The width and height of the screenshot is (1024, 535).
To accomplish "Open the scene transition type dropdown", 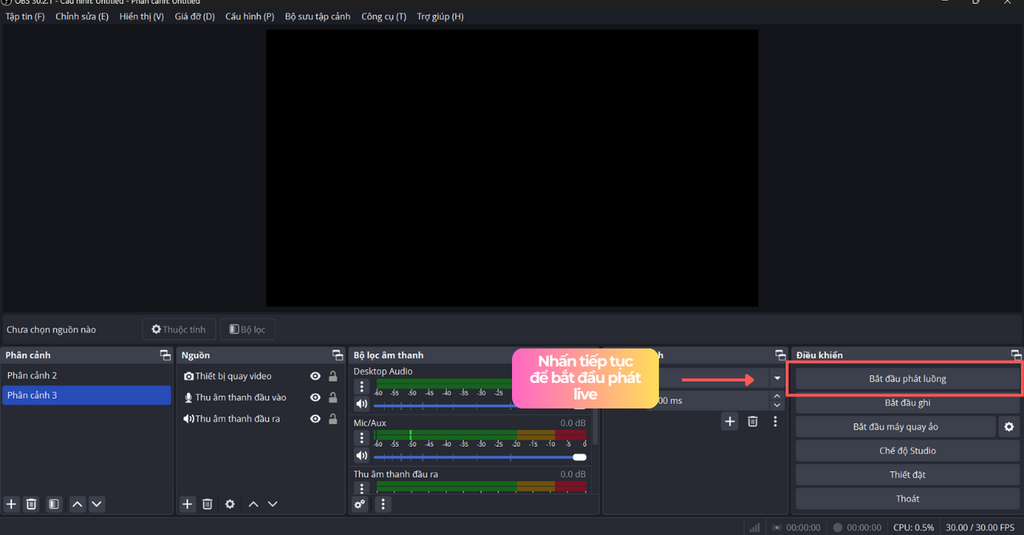I will pyautogui.click(x=777, y=378).
